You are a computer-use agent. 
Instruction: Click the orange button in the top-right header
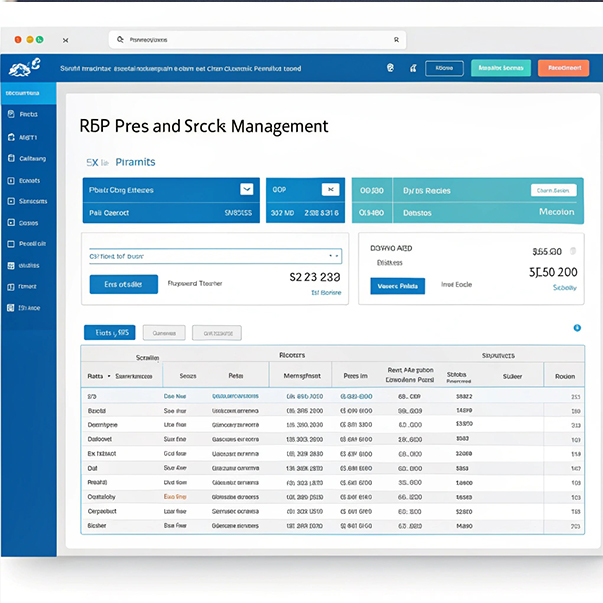[563, 68]
